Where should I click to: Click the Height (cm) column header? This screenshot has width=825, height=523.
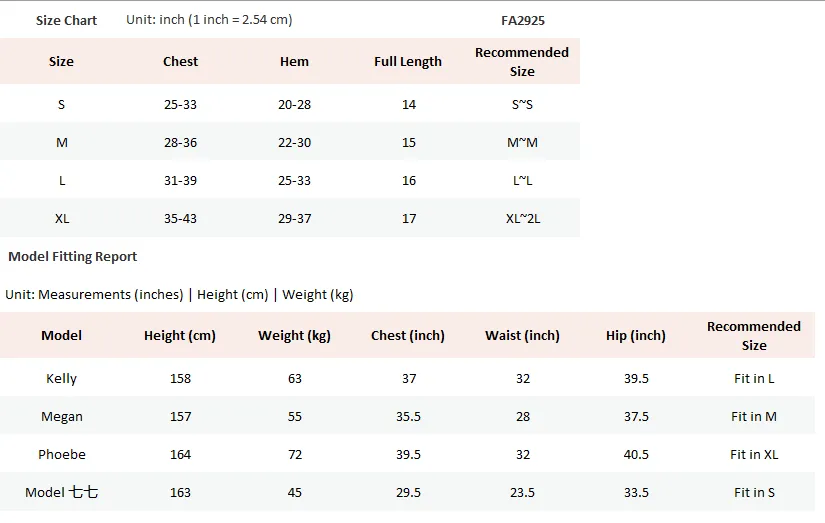coord(180,336)
